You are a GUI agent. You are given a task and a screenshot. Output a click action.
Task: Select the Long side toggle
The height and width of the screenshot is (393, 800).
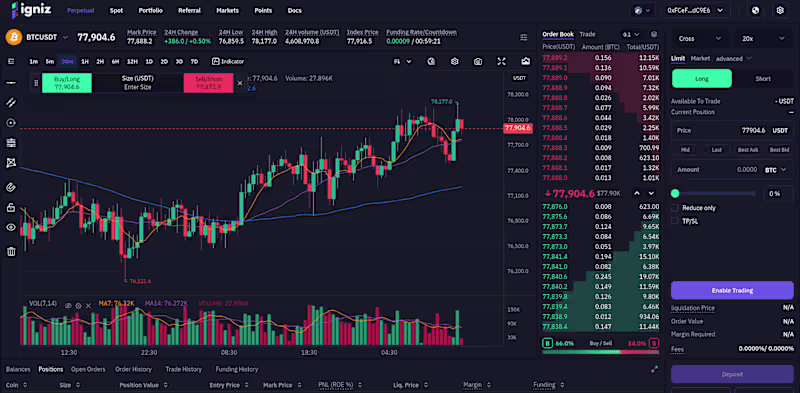tap(702, 79)
